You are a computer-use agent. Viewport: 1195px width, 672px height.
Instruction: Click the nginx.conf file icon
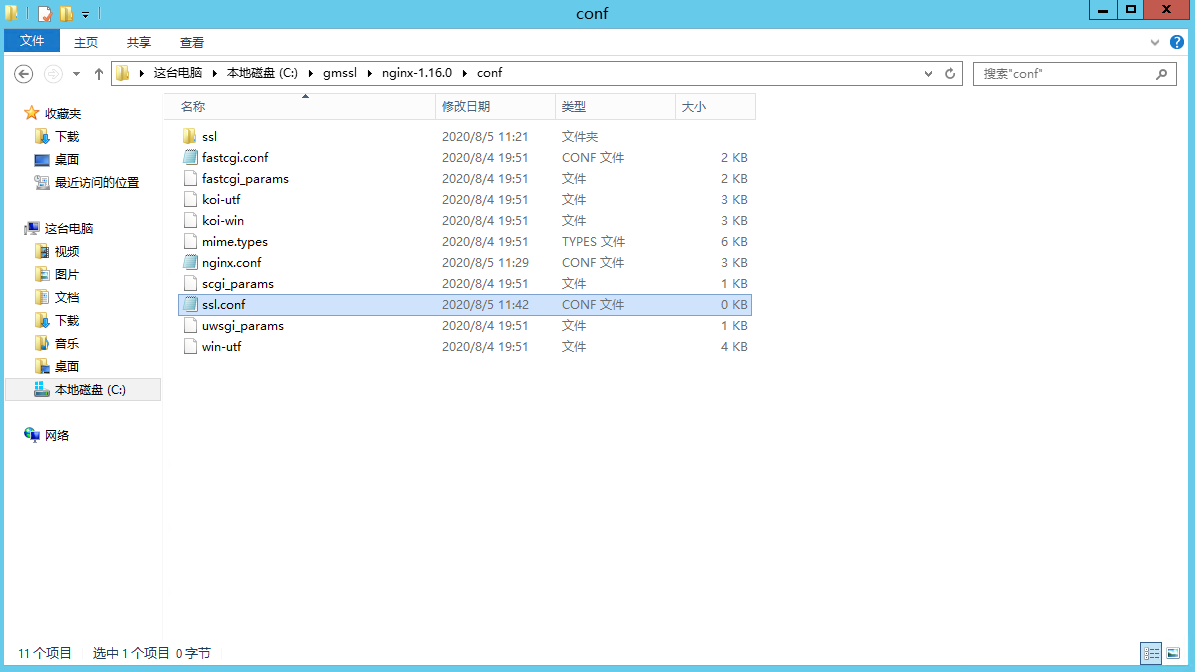(x=190, y=263)
